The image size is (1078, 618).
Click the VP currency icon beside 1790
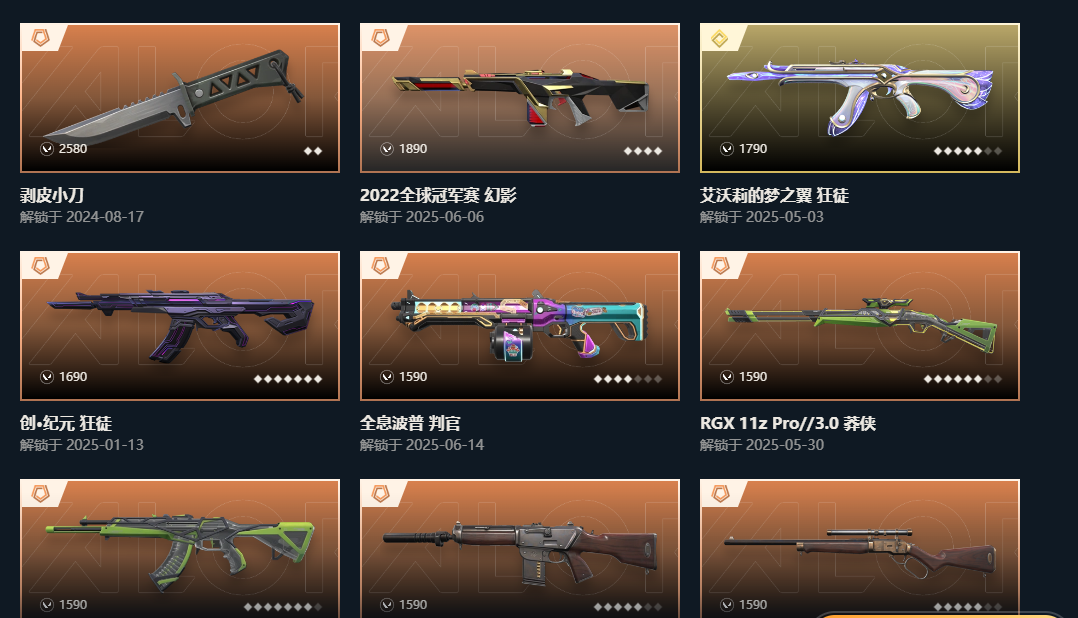click(727, 148)
